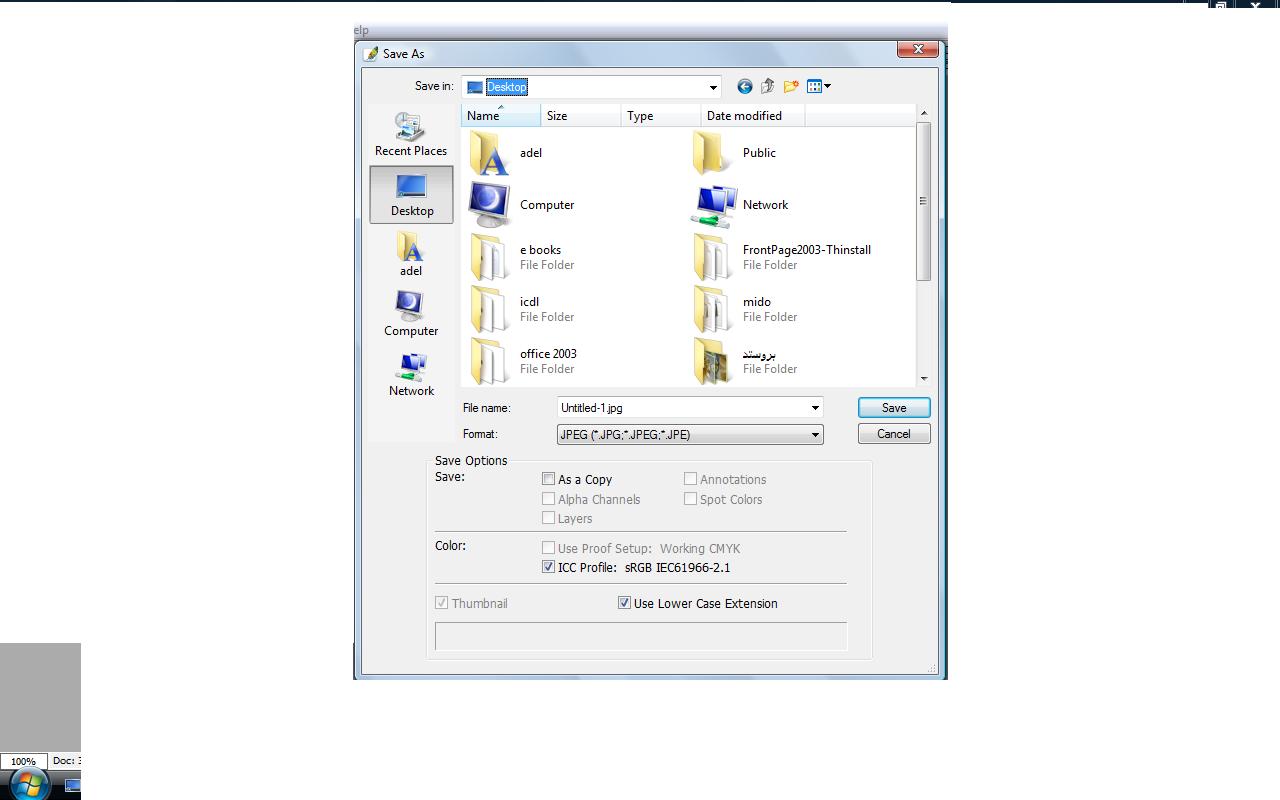
Task: Click the Cancel button
Action: click(x=893, y=434)
